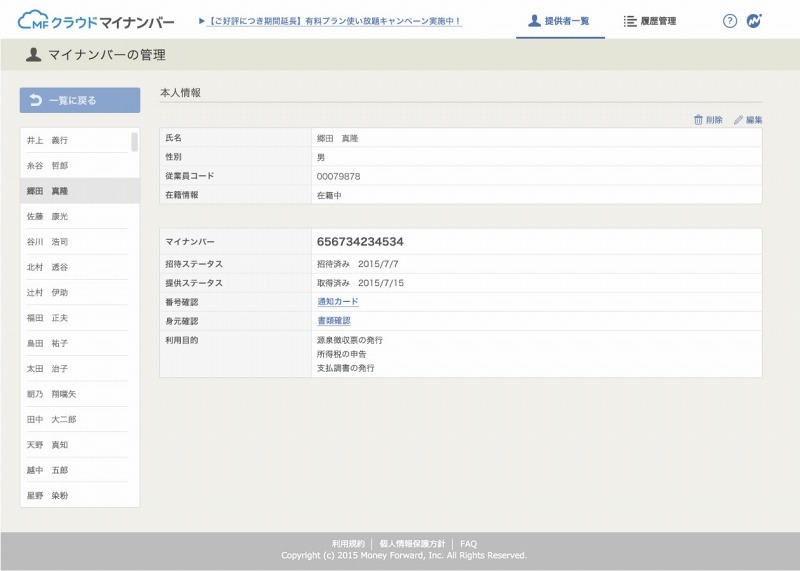Switch to the 履歴管理 tab

click(x=650, y=21)
